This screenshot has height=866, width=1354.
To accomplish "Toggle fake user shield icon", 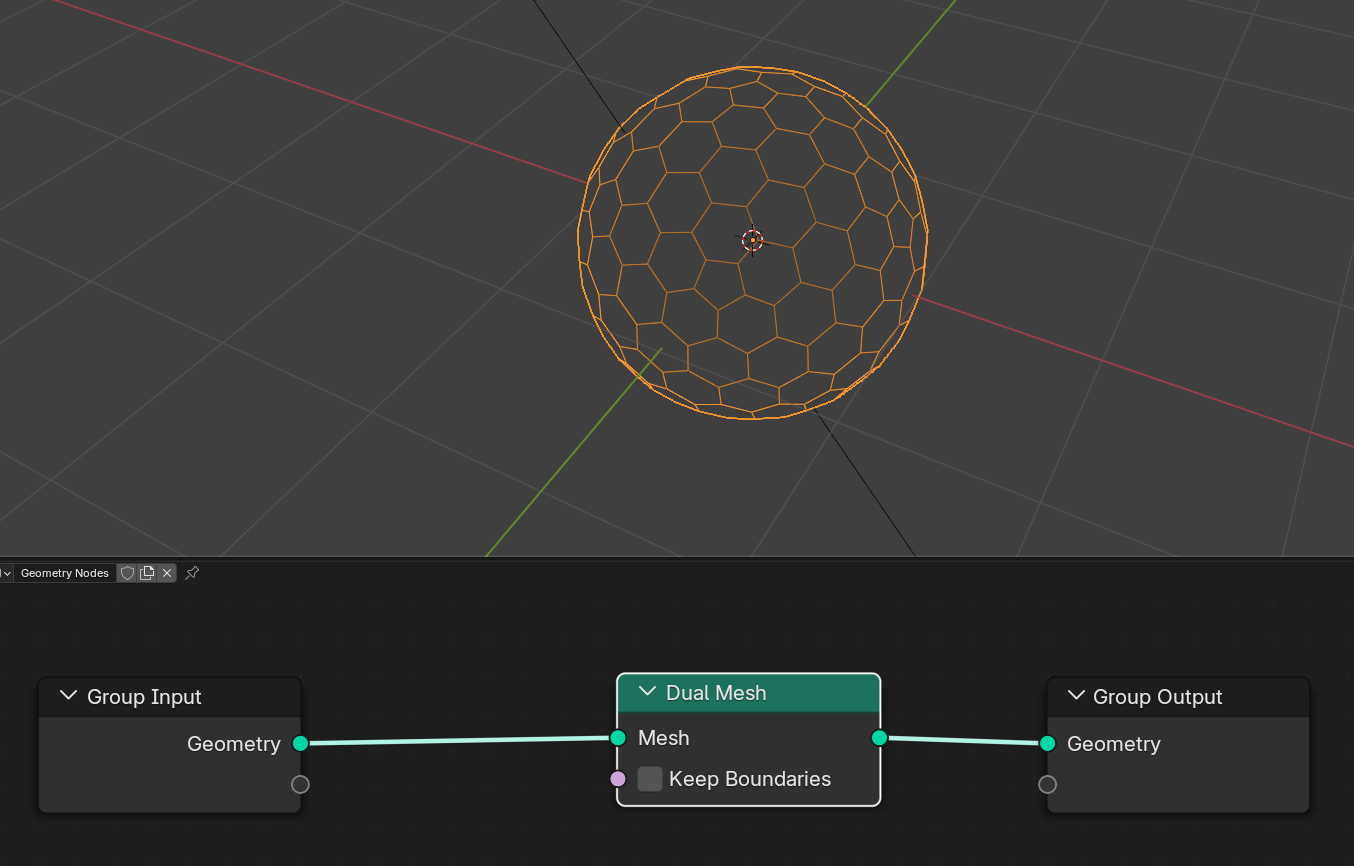I will point(127,573).
